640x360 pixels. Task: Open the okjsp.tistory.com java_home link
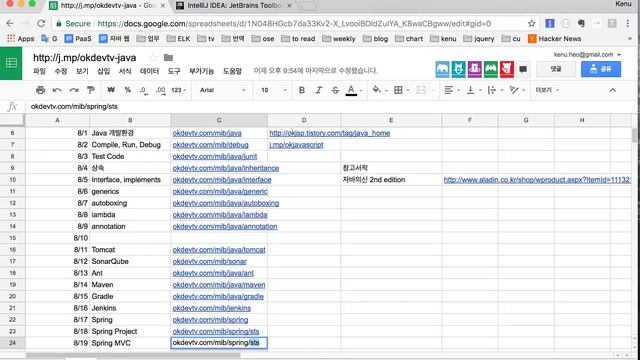coord(329,133)
